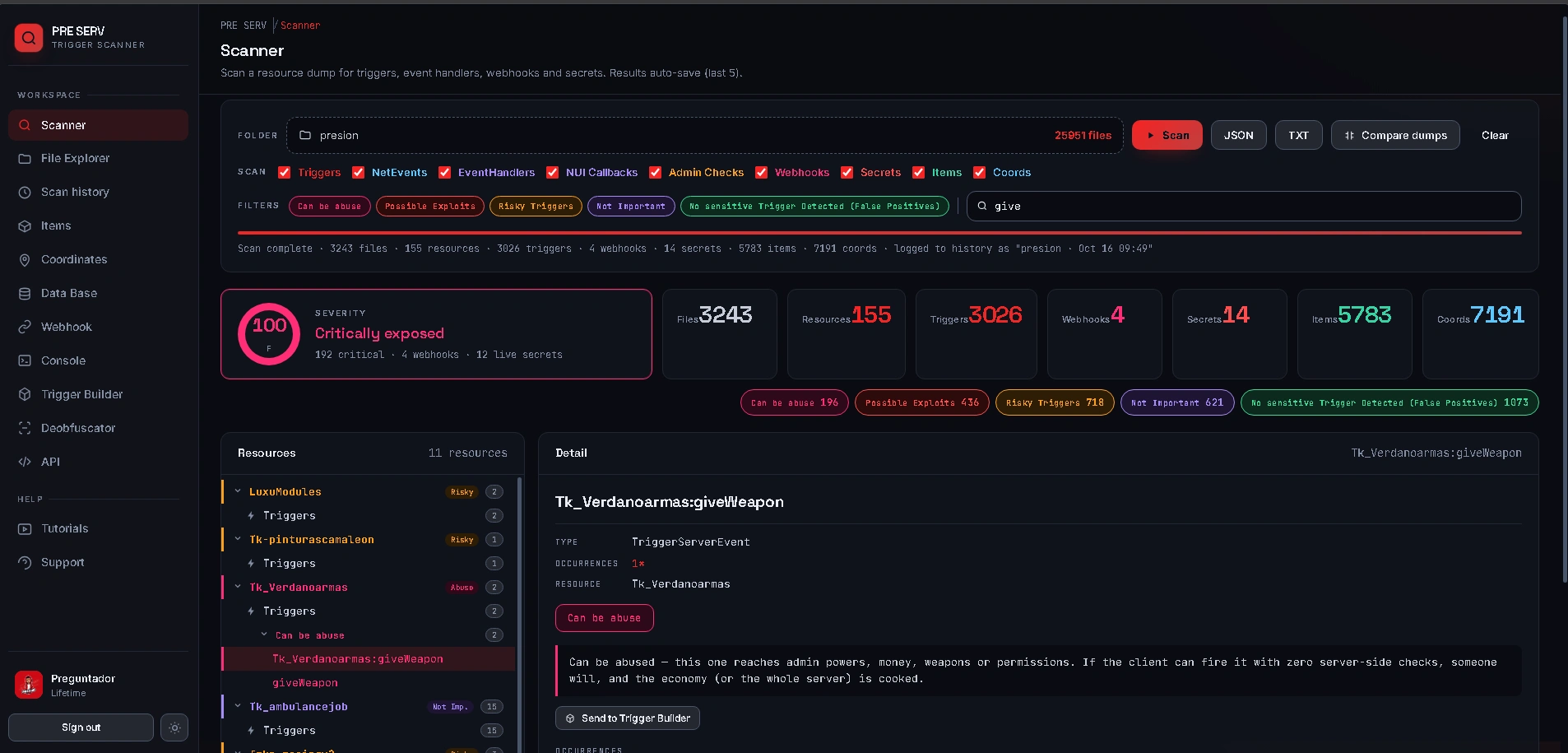Collapse the Tk_ambulancejob resource
1568x753 pixels.
point(238,706)
